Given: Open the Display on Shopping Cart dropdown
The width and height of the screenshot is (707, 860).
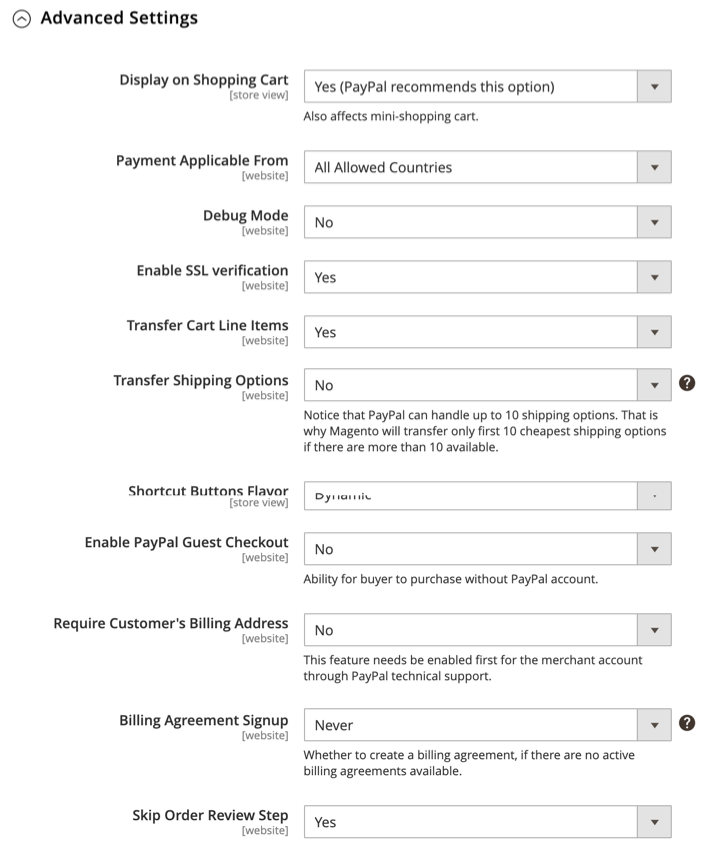Looking at the screenshot, I should [486, 86].
